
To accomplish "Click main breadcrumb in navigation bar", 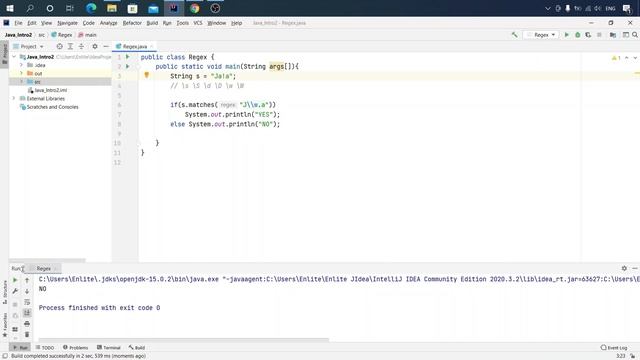I will pos(87,35).
